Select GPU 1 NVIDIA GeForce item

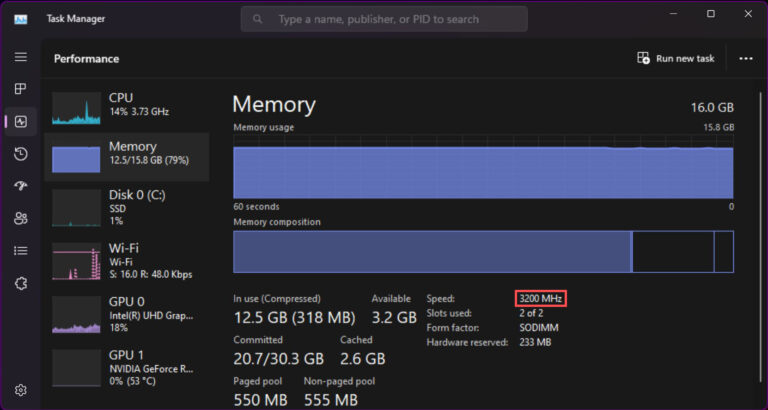126,367
